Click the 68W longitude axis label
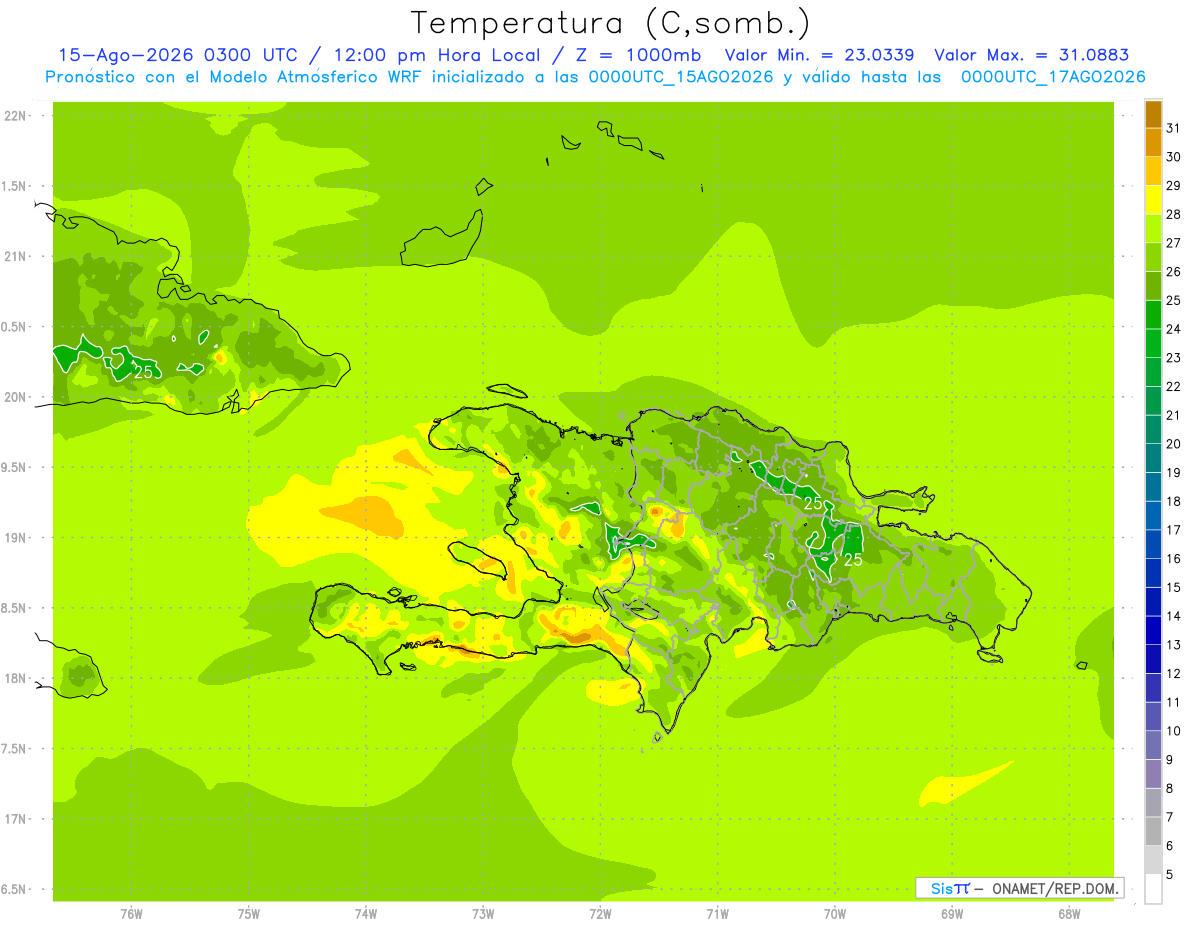The height and width of the screenshot is (927, 1200). [1069, 914]
